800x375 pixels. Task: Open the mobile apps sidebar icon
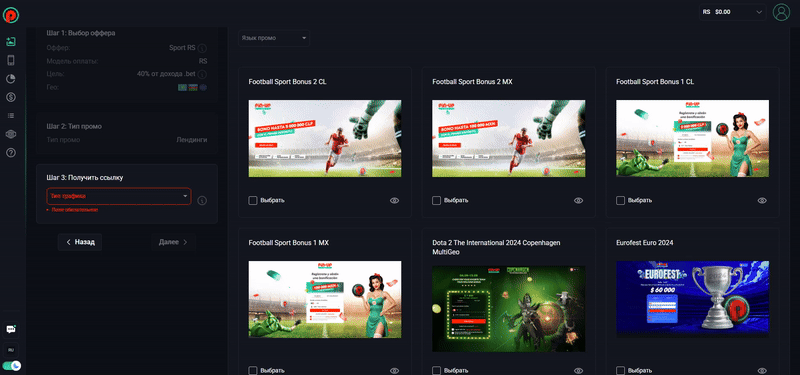pos(11,60)
